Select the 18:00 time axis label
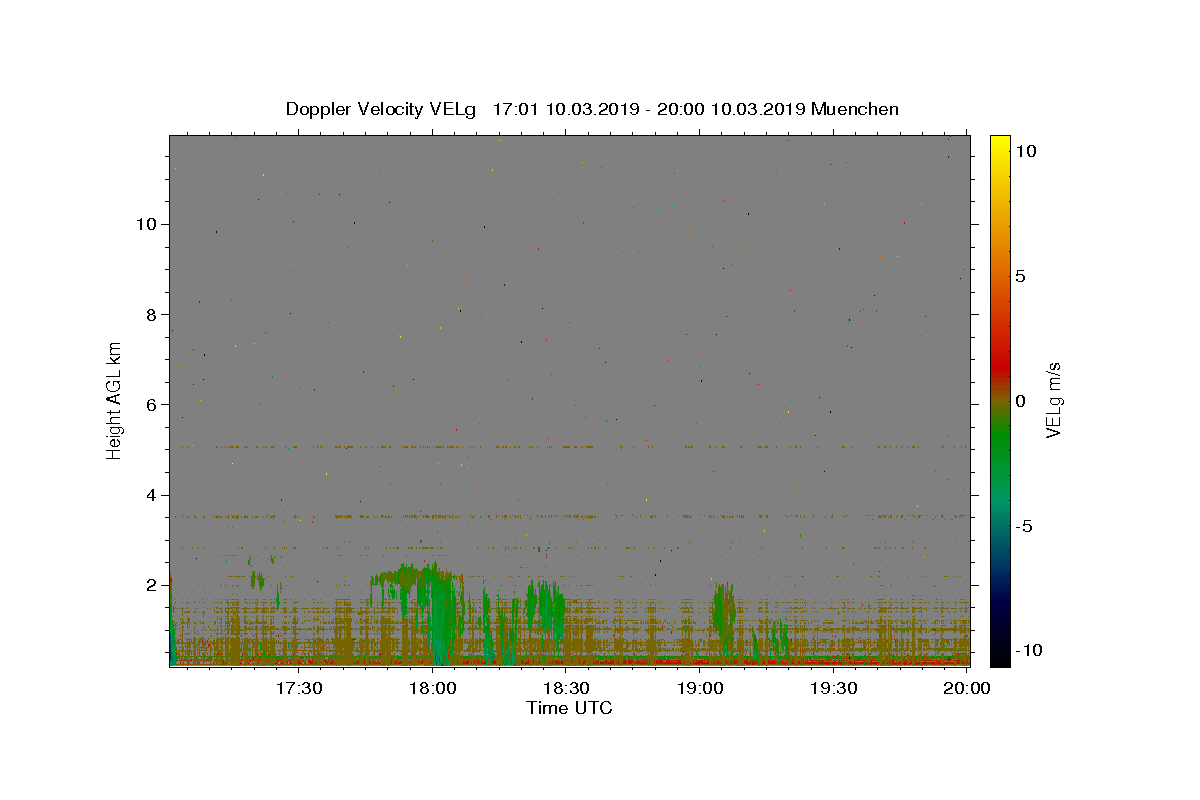Viewport: 1200px width, 800px height. (x=433, y=688)
